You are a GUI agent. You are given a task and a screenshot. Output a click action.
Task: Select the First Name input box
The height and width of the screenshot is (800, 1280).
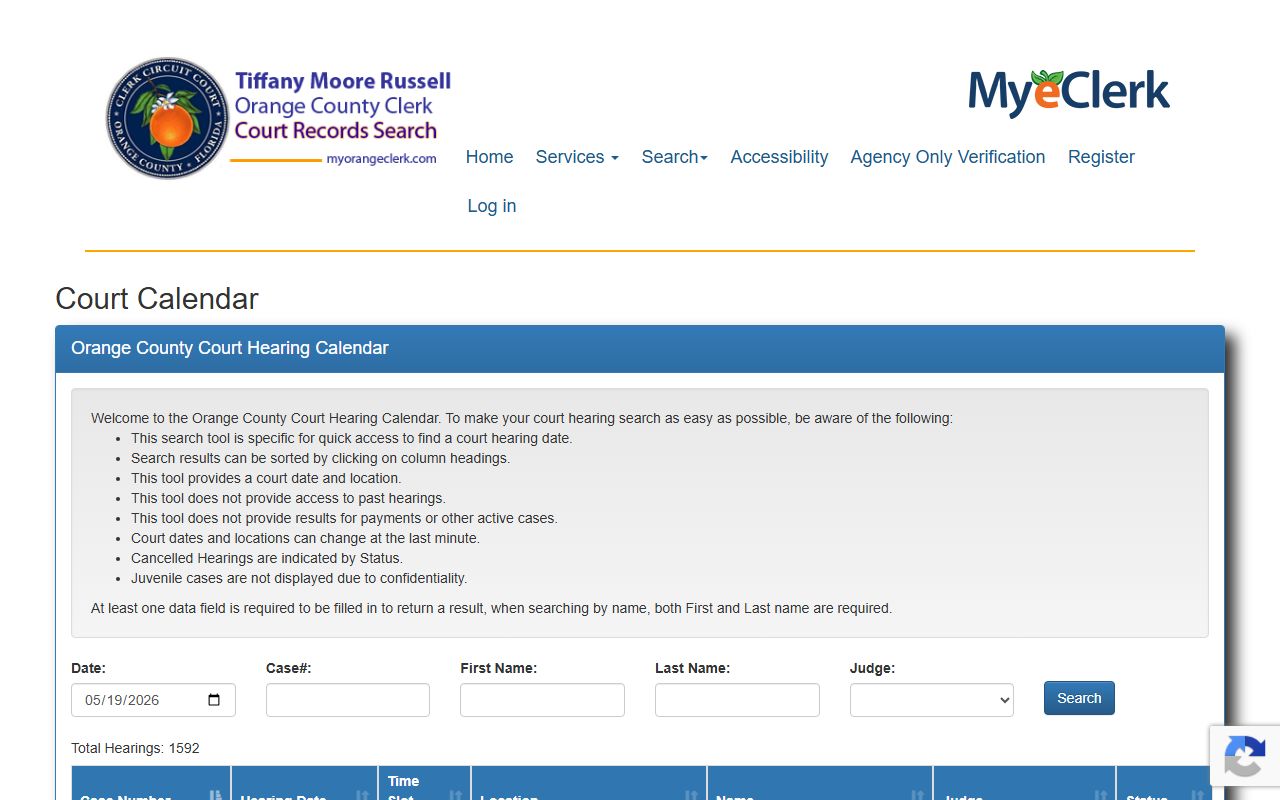(542, 700)
